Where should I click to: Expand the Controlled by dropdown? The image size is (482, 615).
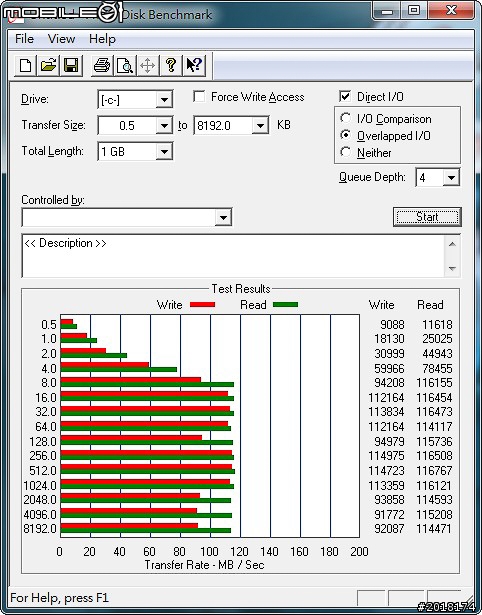(223, 217)
